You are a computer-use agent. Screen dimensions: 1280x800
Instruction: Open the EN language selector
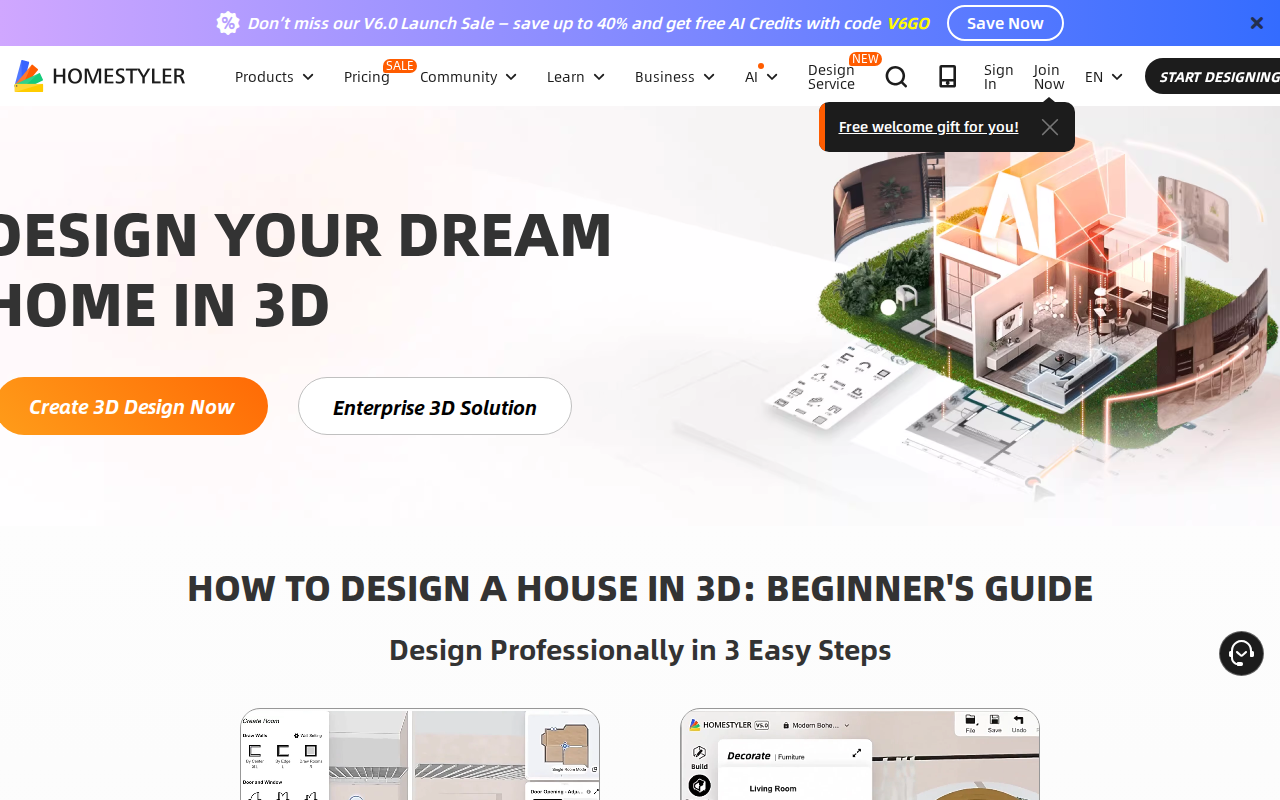pos(1103,76)
